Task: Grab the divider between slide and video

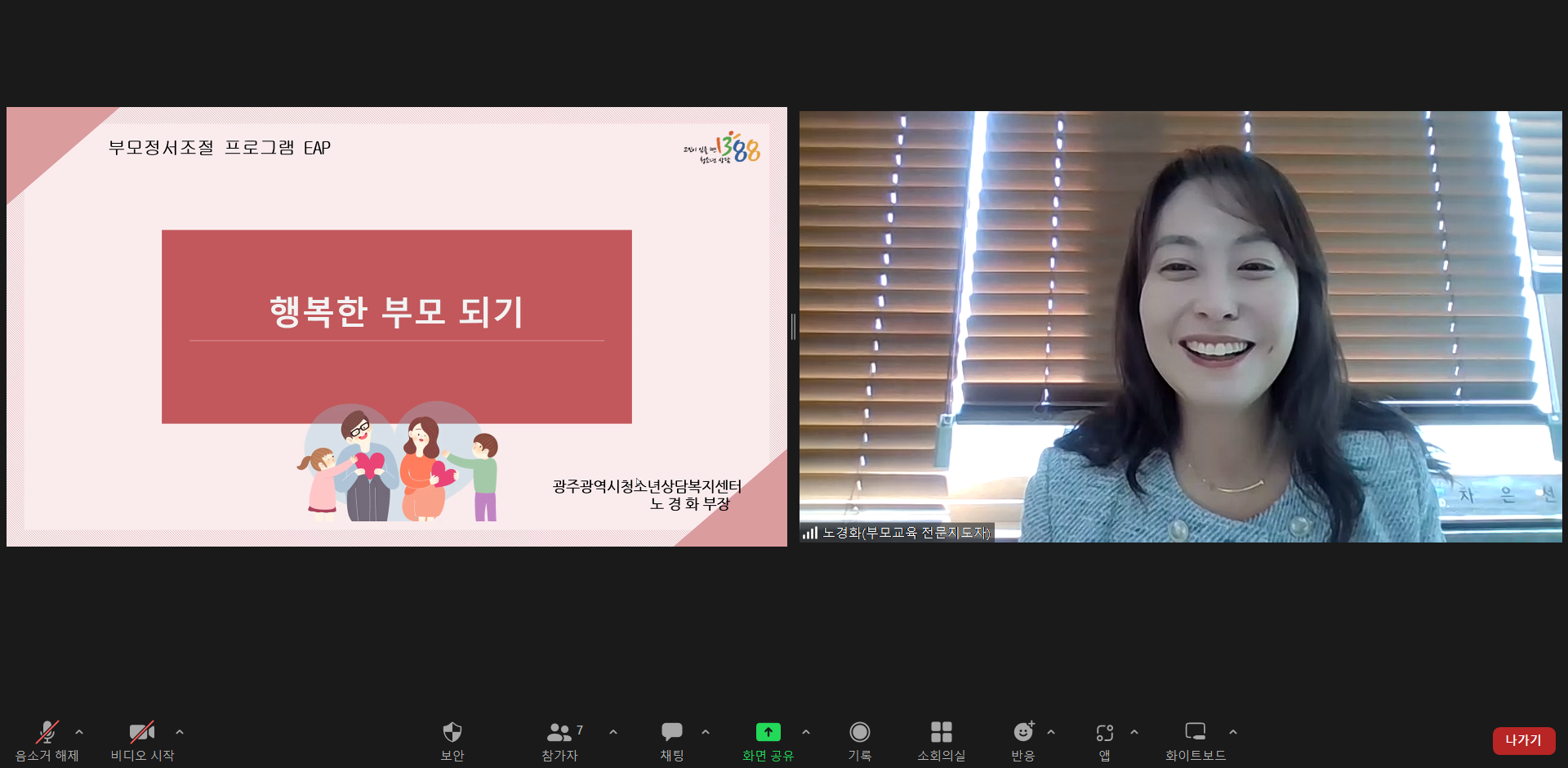Action: 793,327
